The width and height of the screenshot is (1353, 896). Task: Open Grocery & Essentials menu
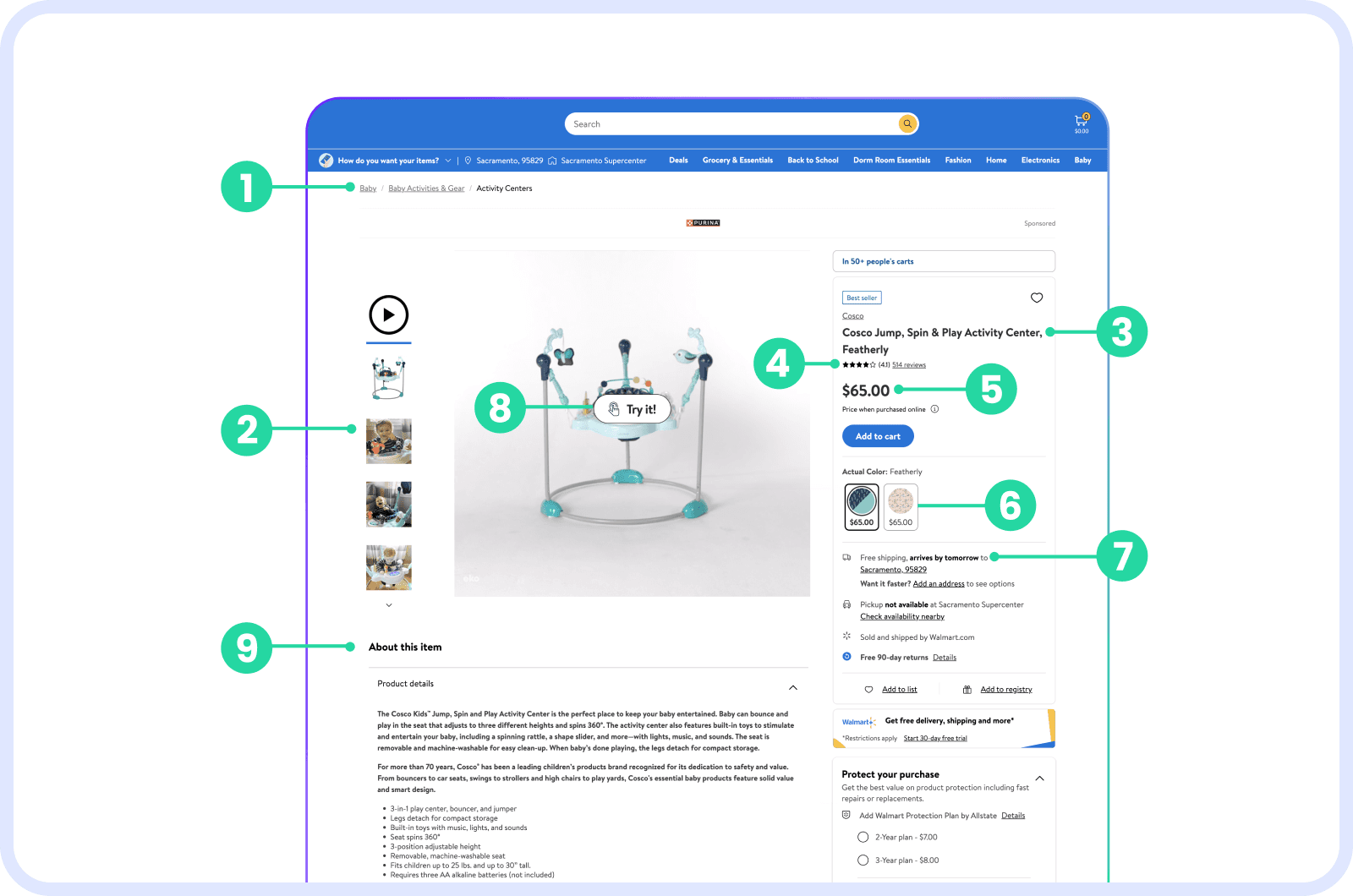click(x=737, y=161)
